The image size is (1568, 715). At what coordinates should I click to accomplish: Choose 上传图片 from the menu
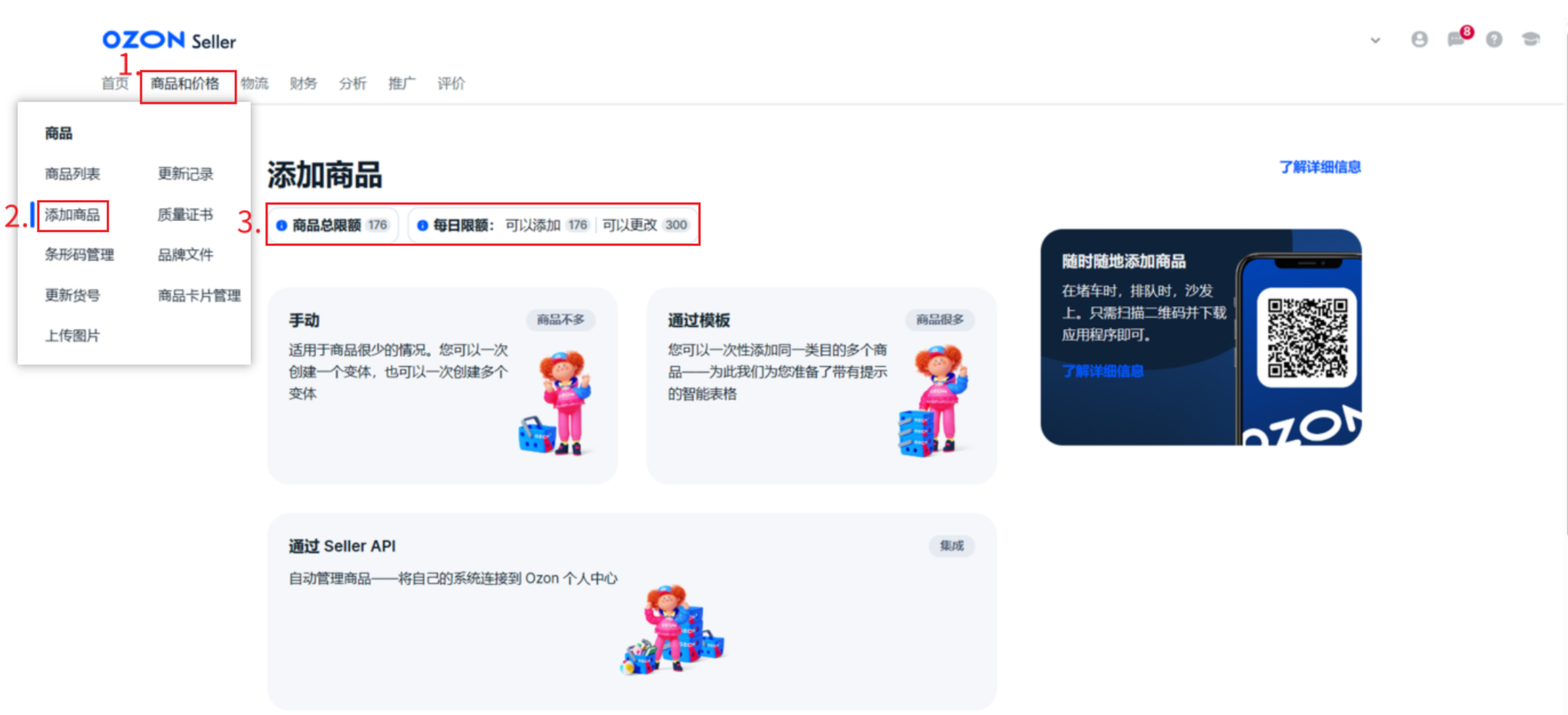point(72,335)
